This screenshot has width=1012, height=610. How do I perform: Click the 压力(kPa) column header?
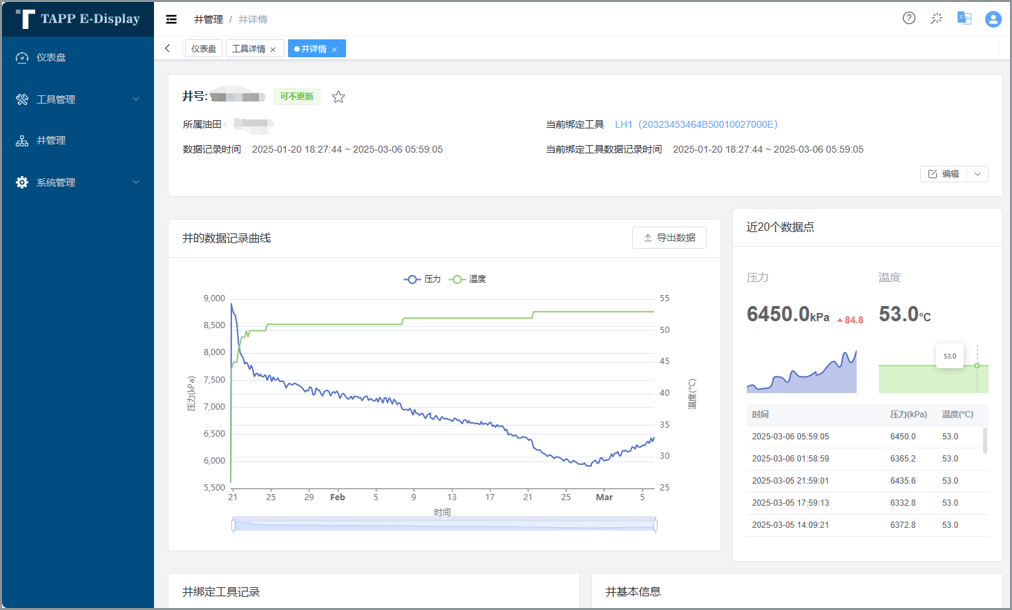pyautogui.click(x=909, y=414)
